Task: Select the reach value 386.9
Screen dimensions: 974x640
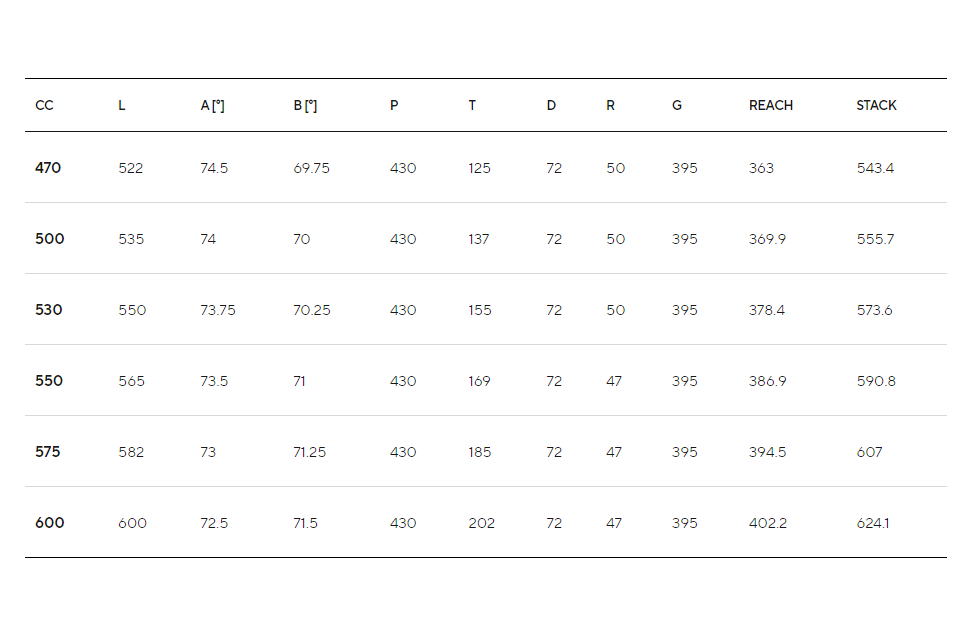Action: (x=767, y=382)
